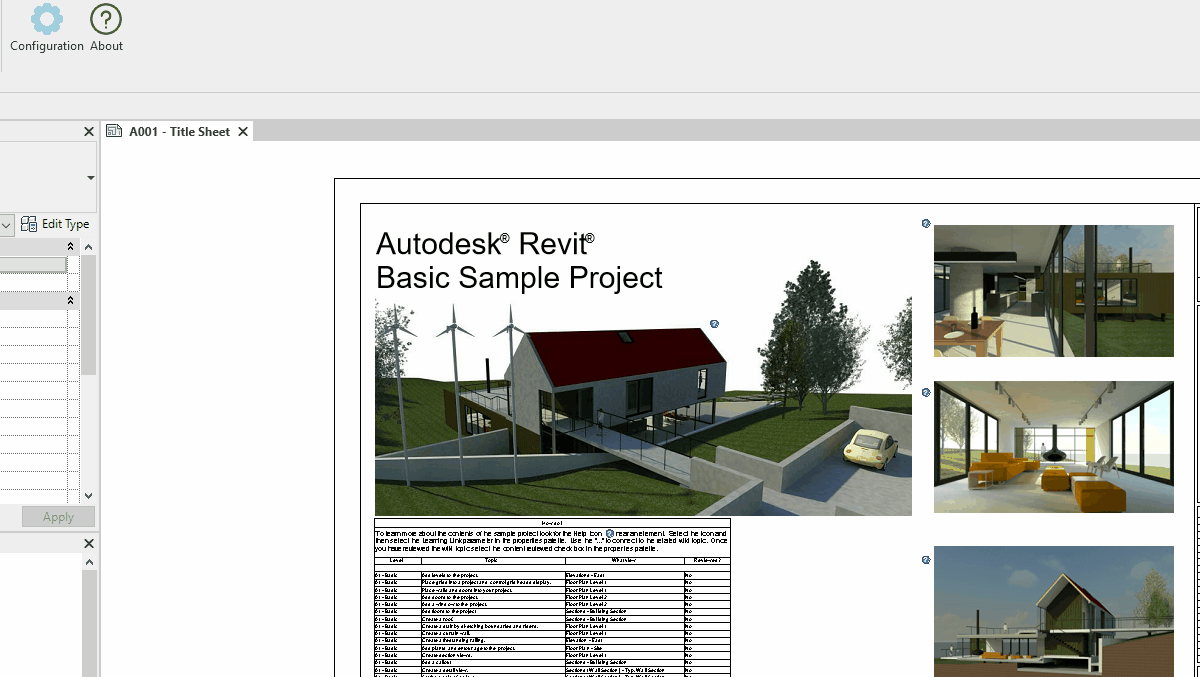Click the sheet icon on A001 tab
1200x677 pixels.
tap(115, 131)
